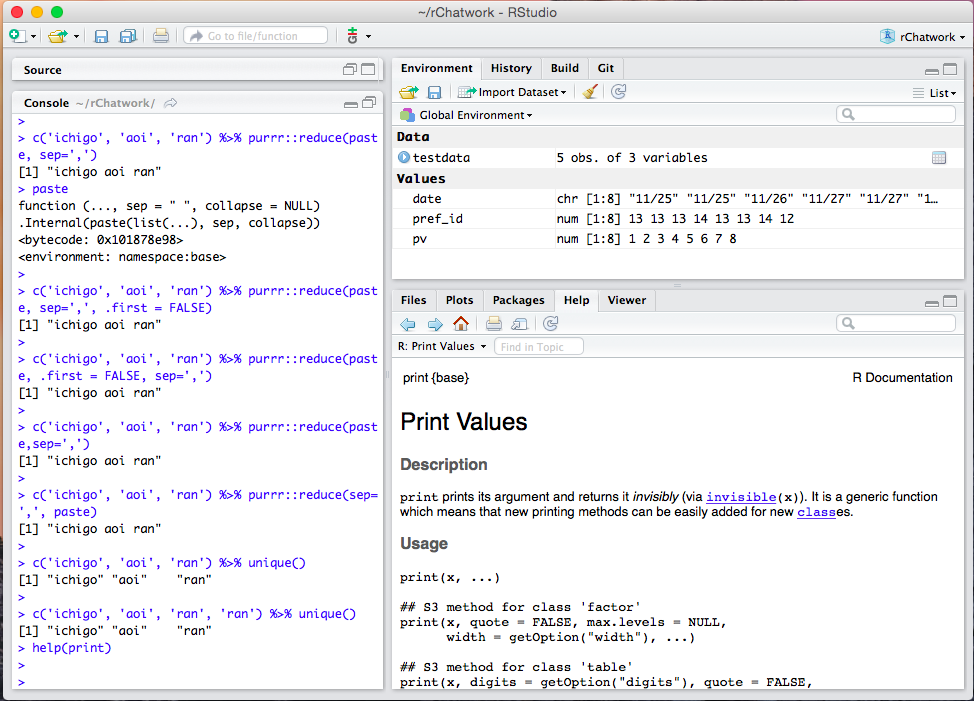The width and height of the screenshot is (974, 701).
Task: Expand the testdata object details
Action: pyautogui.click(x=404, y=158)
